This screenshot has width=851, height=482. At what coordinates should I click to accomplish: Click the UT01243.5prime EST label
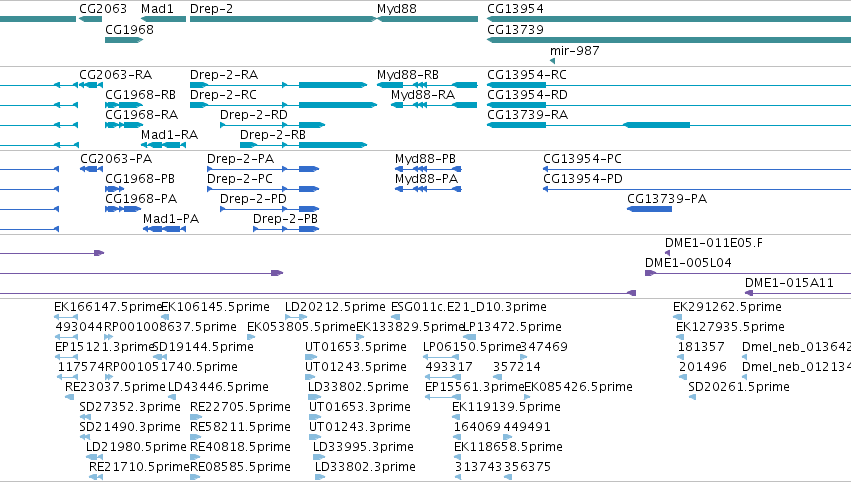click(356, 367)
